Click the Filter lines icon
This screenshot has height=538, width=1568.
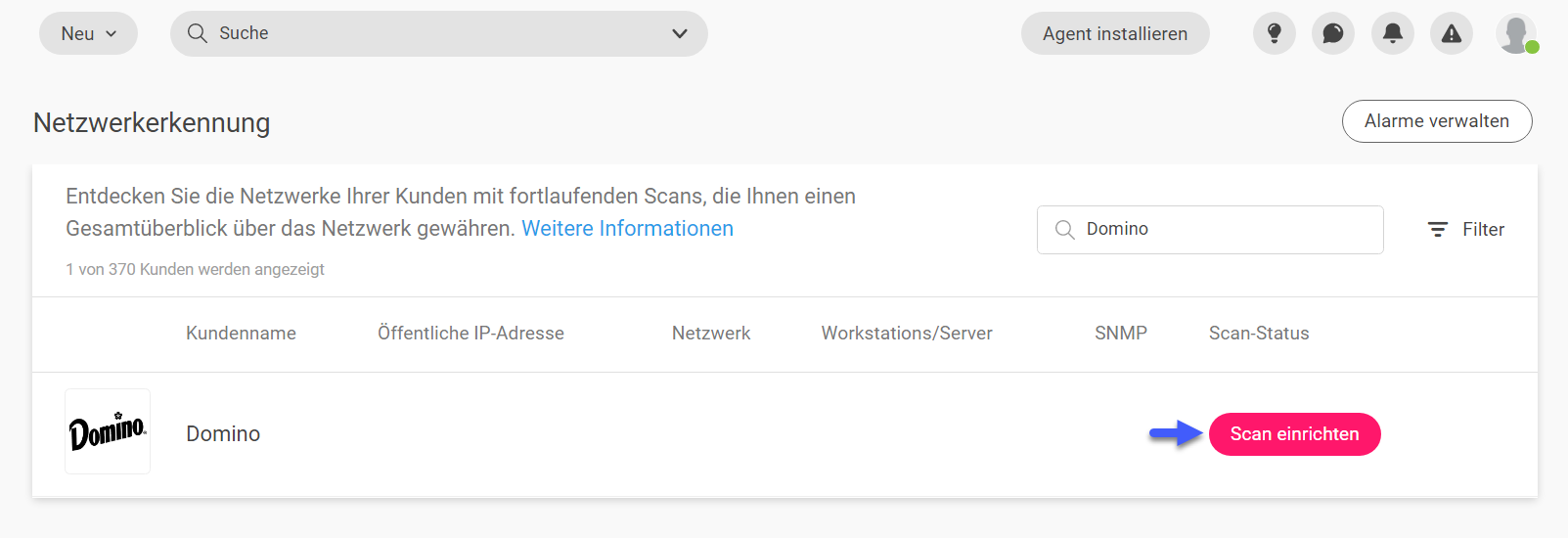coord(1438,230)
